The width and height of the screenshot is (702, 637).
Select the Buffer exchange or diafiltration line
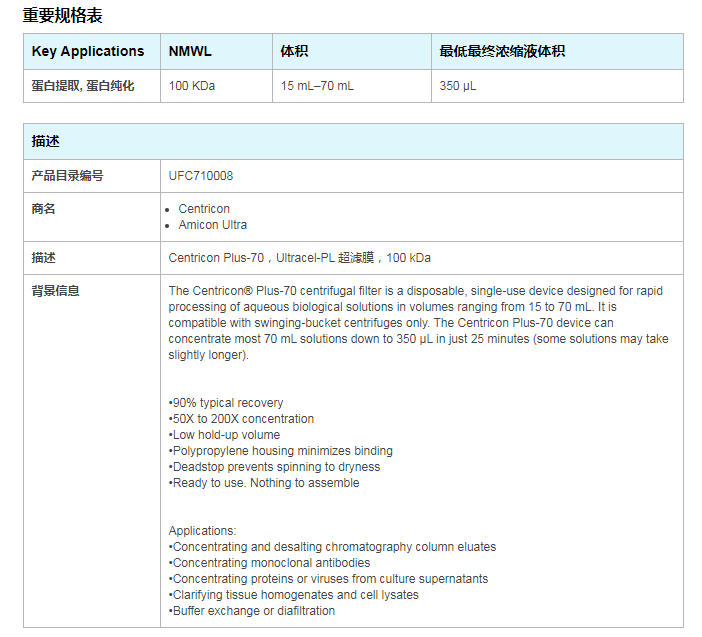click(x=252, y=611)
